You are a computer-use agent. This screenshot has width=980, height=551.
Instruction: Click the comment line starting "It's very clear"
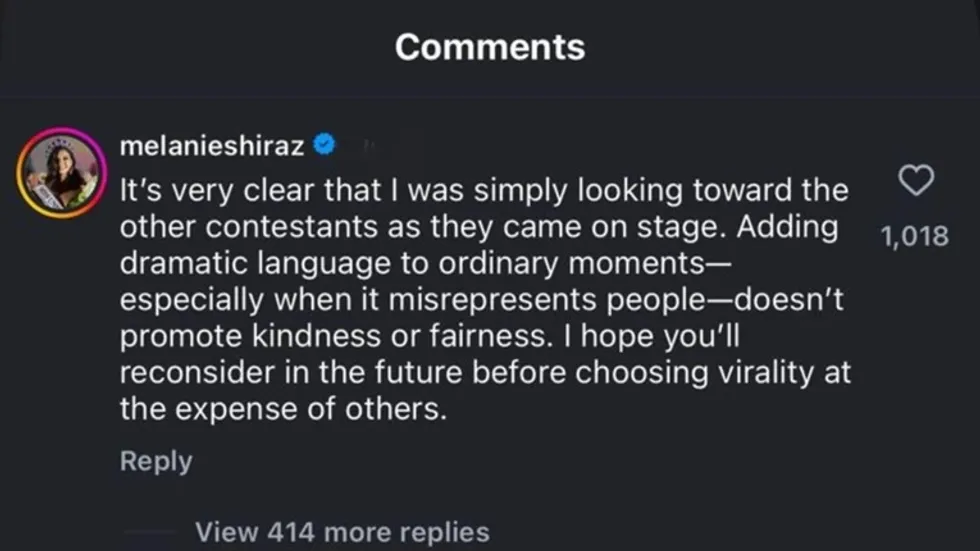point(483,190)
